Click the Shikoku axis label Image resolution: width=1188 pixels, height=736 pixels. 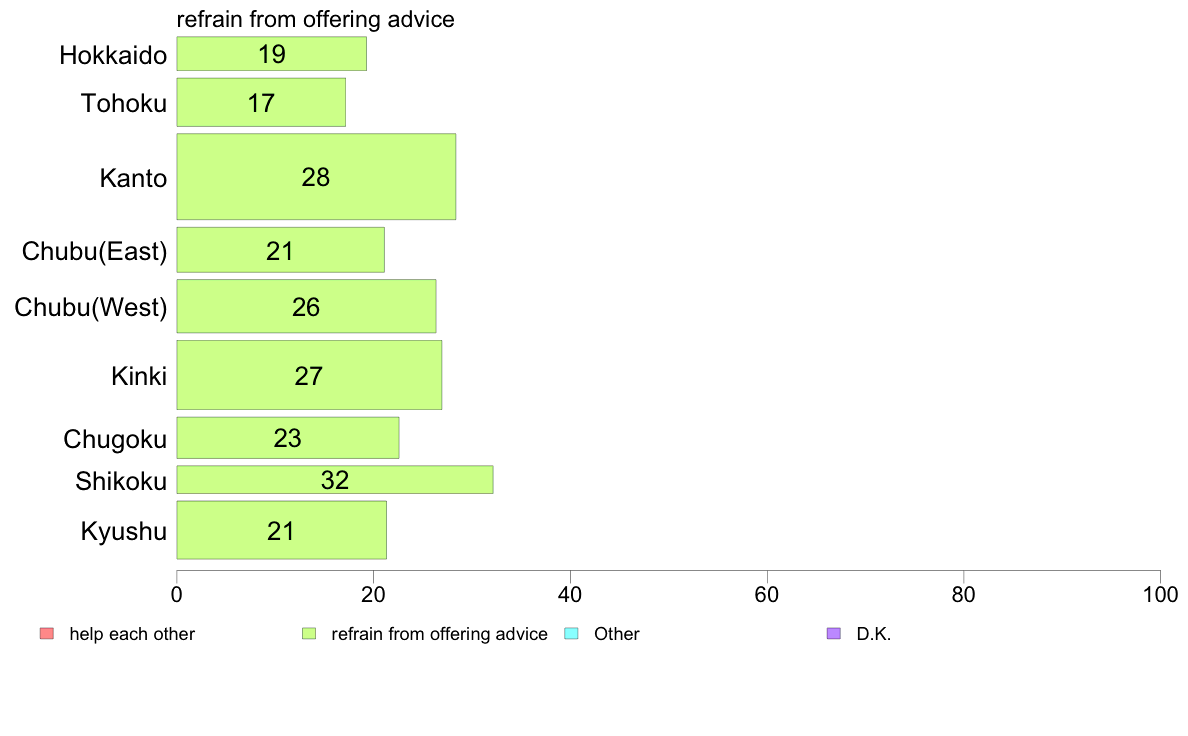pos(121,481)
